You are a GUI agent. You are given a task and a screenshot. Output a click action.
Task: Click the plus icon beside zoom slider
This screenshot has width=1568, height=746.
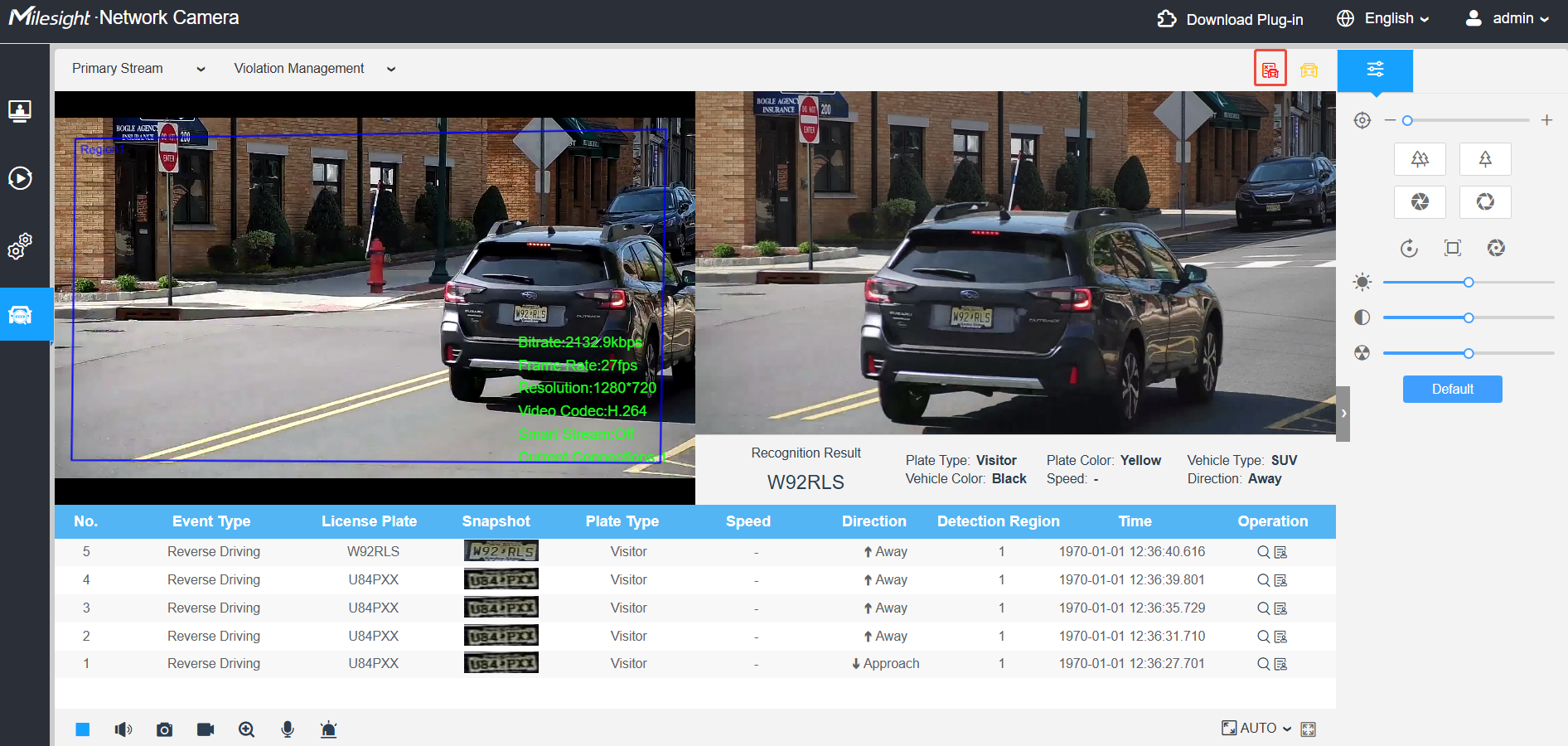click(x=1546, y=120)
